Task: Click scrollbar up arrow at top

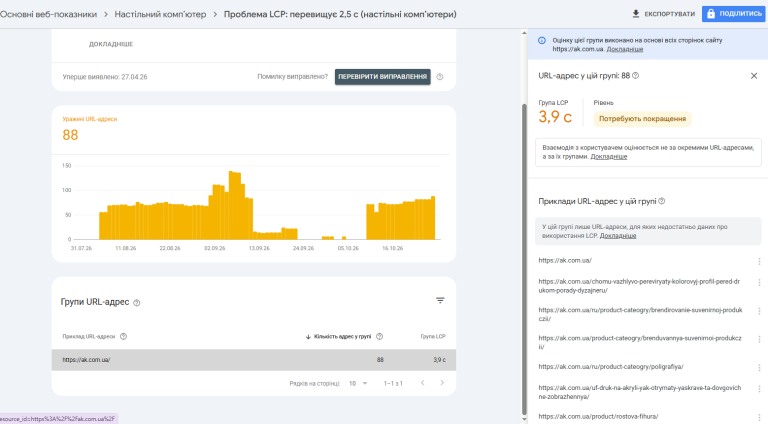Action: point(524,33)
